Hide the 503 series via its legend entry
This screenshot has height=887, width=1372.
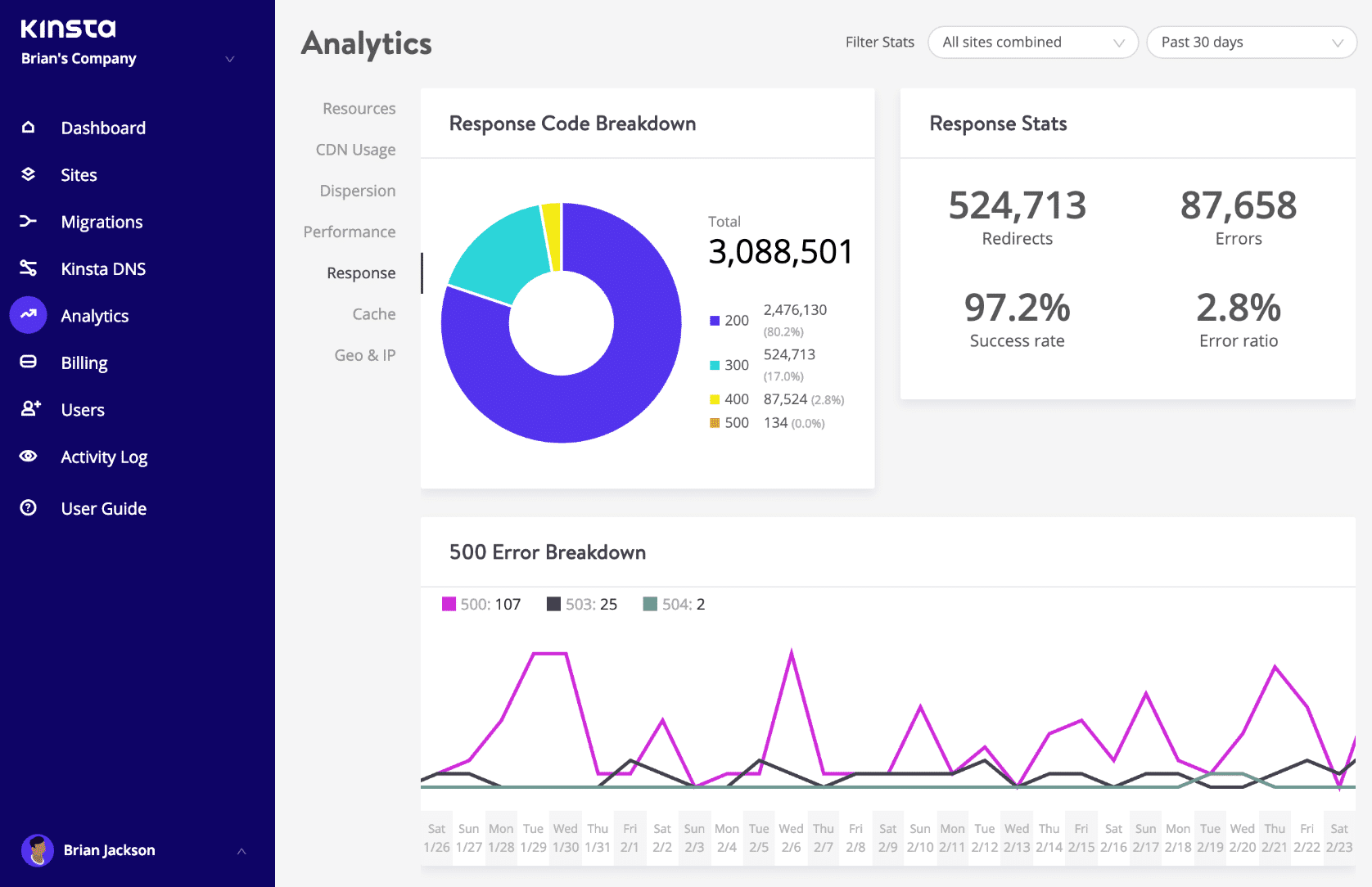tap(582, 604)
